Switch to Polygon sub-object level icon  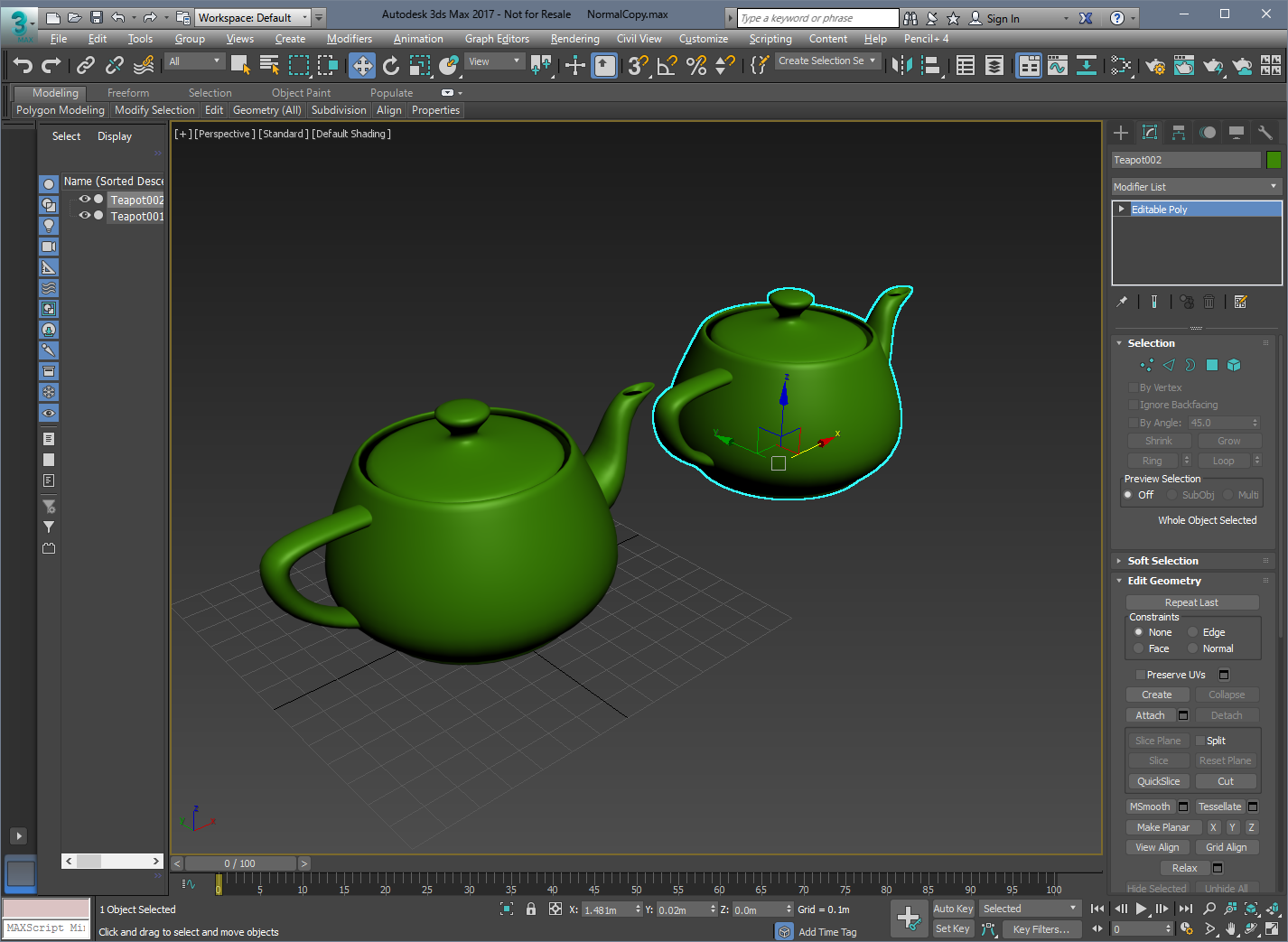(x=1212, y=365)
